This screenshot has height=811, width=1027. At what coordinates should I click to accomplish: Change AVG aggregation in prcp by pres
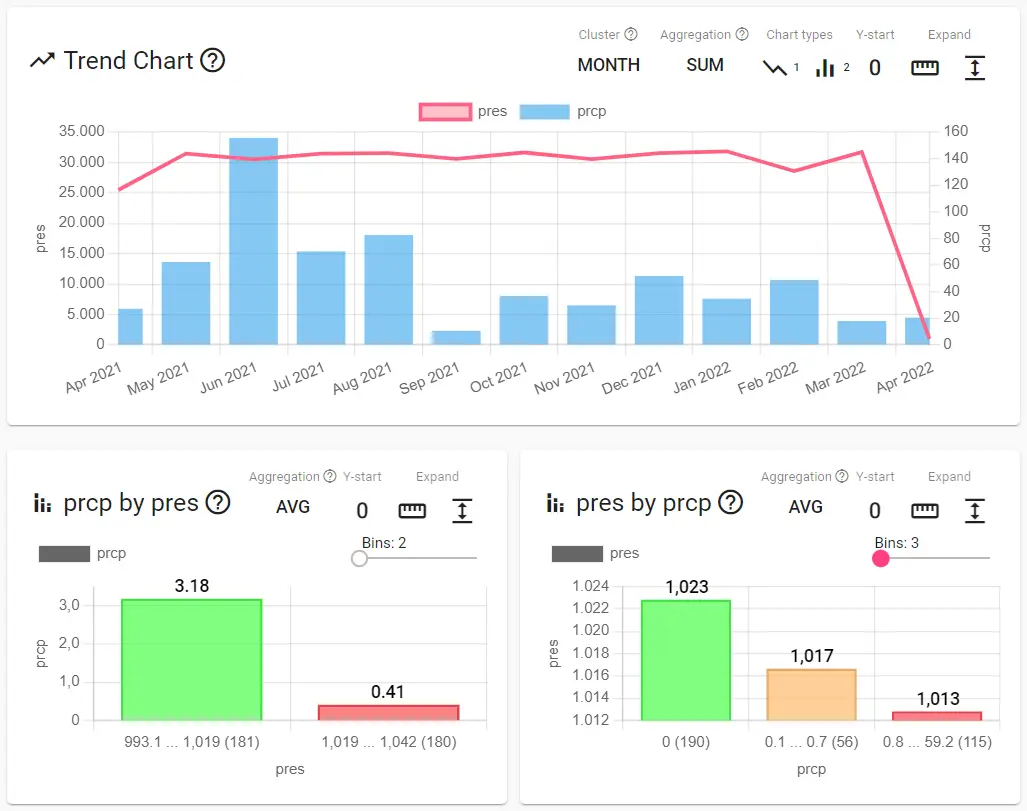pyautogui.click(x=293, y=507)
